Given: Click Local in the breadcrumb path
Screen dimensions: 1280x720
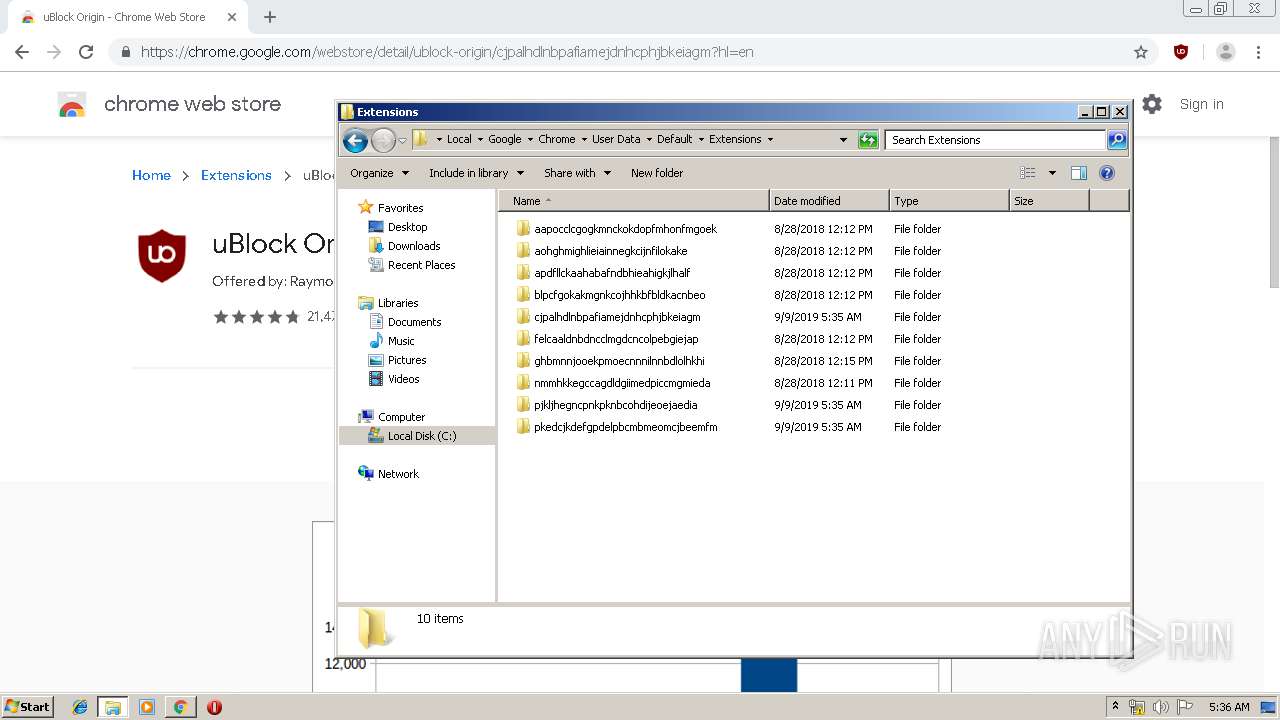Looking at the screenshot, I should [x=459, y=139].
